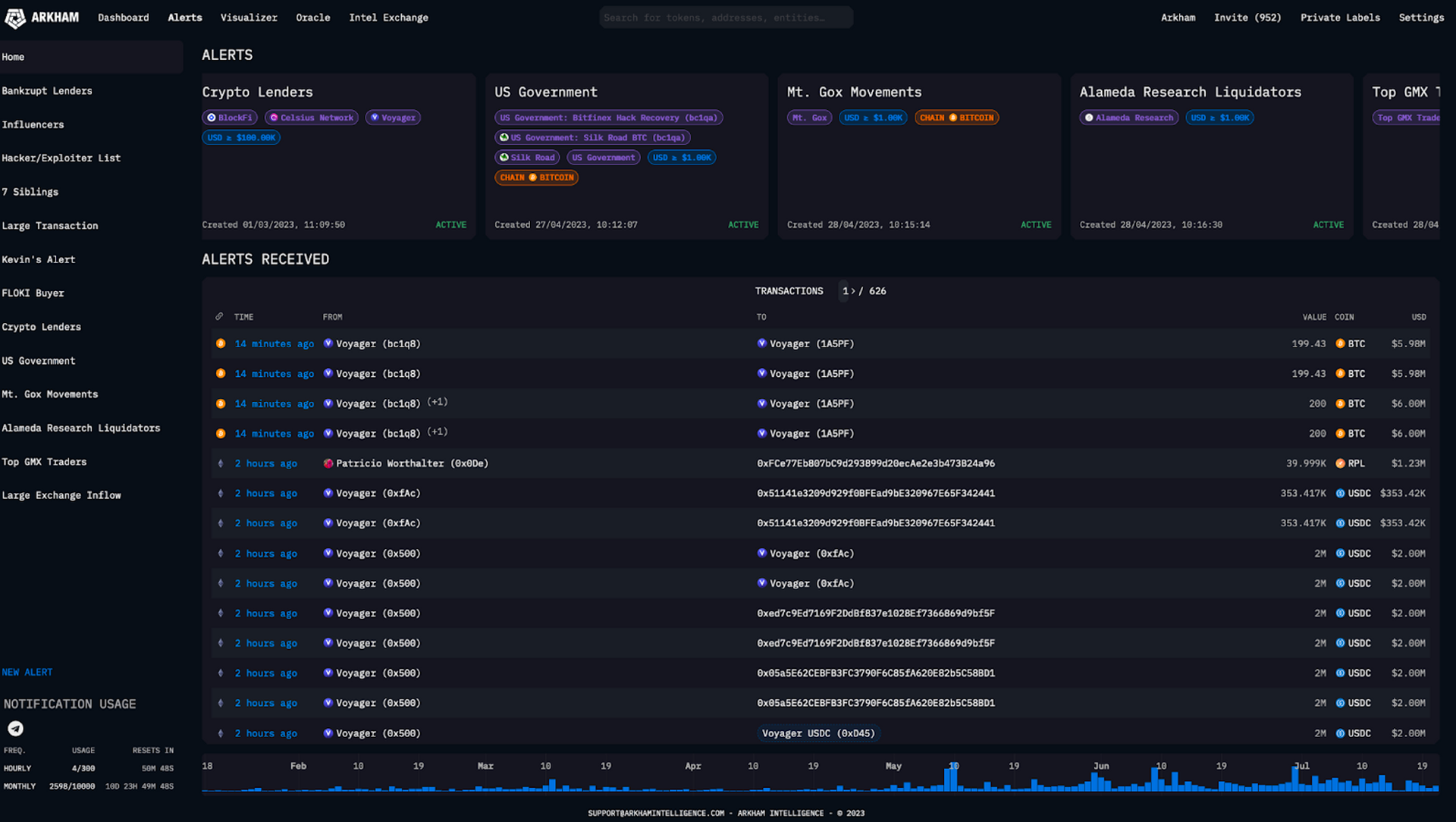Click Voyager icon beside Voyager (1A5PF) first row

pos(762,344)
